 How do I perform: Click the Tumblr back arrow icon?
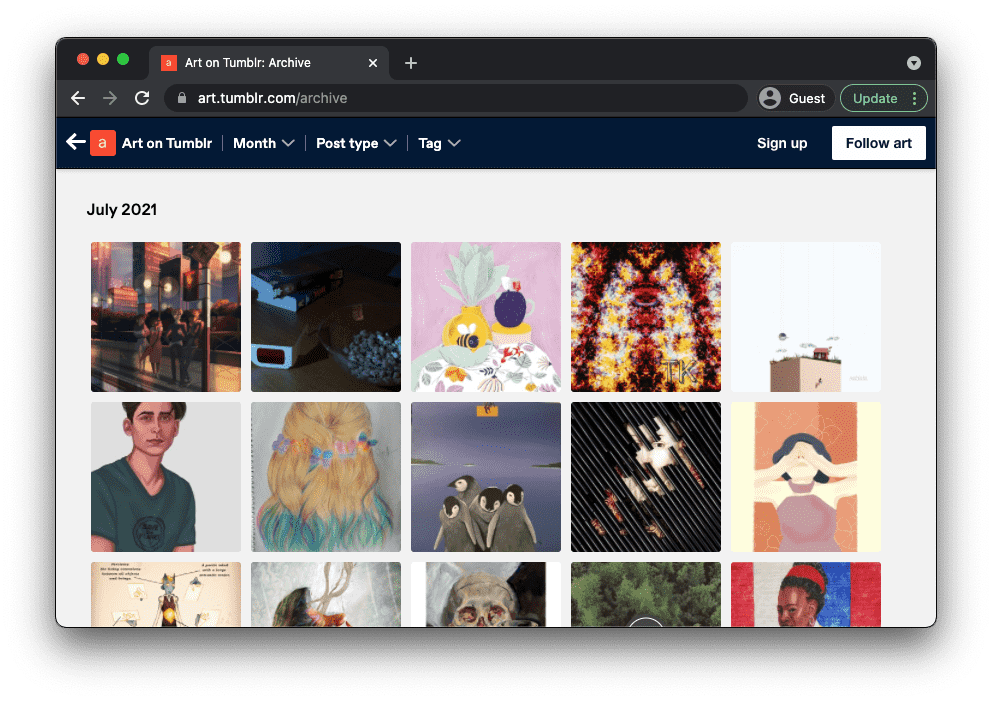tap(75, 142)
